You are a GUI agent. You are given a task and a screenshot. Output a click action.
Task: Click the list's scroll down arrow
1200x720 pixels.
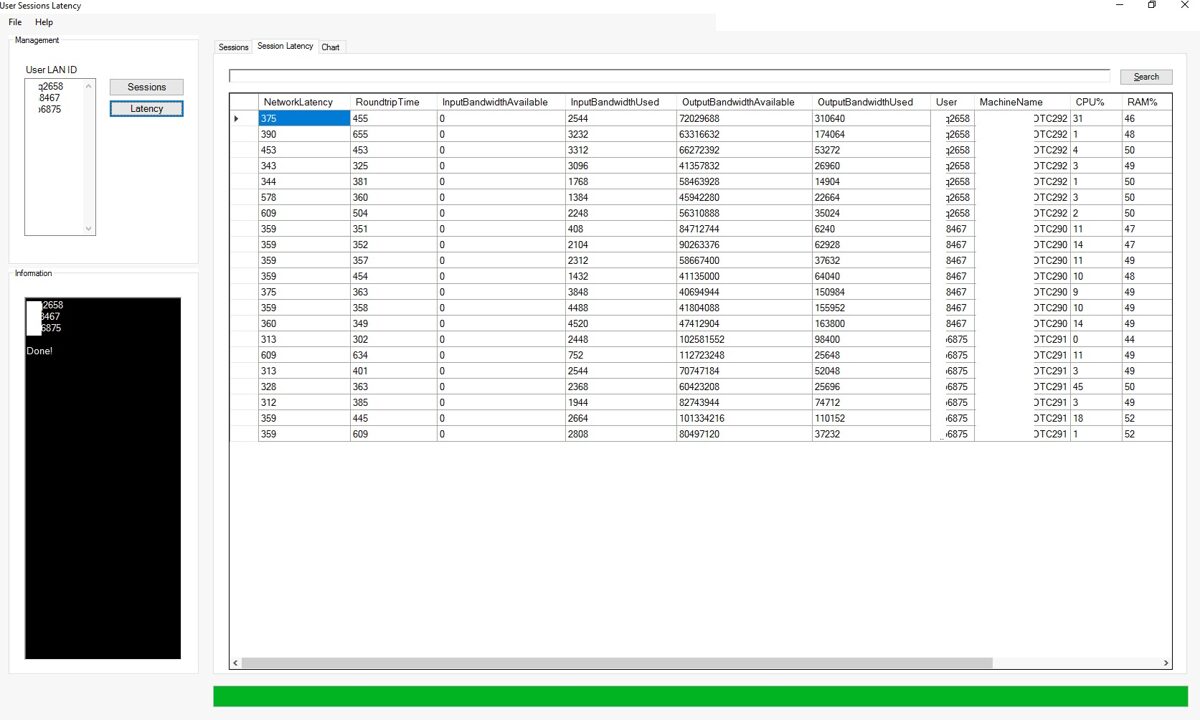click(89, 228)
